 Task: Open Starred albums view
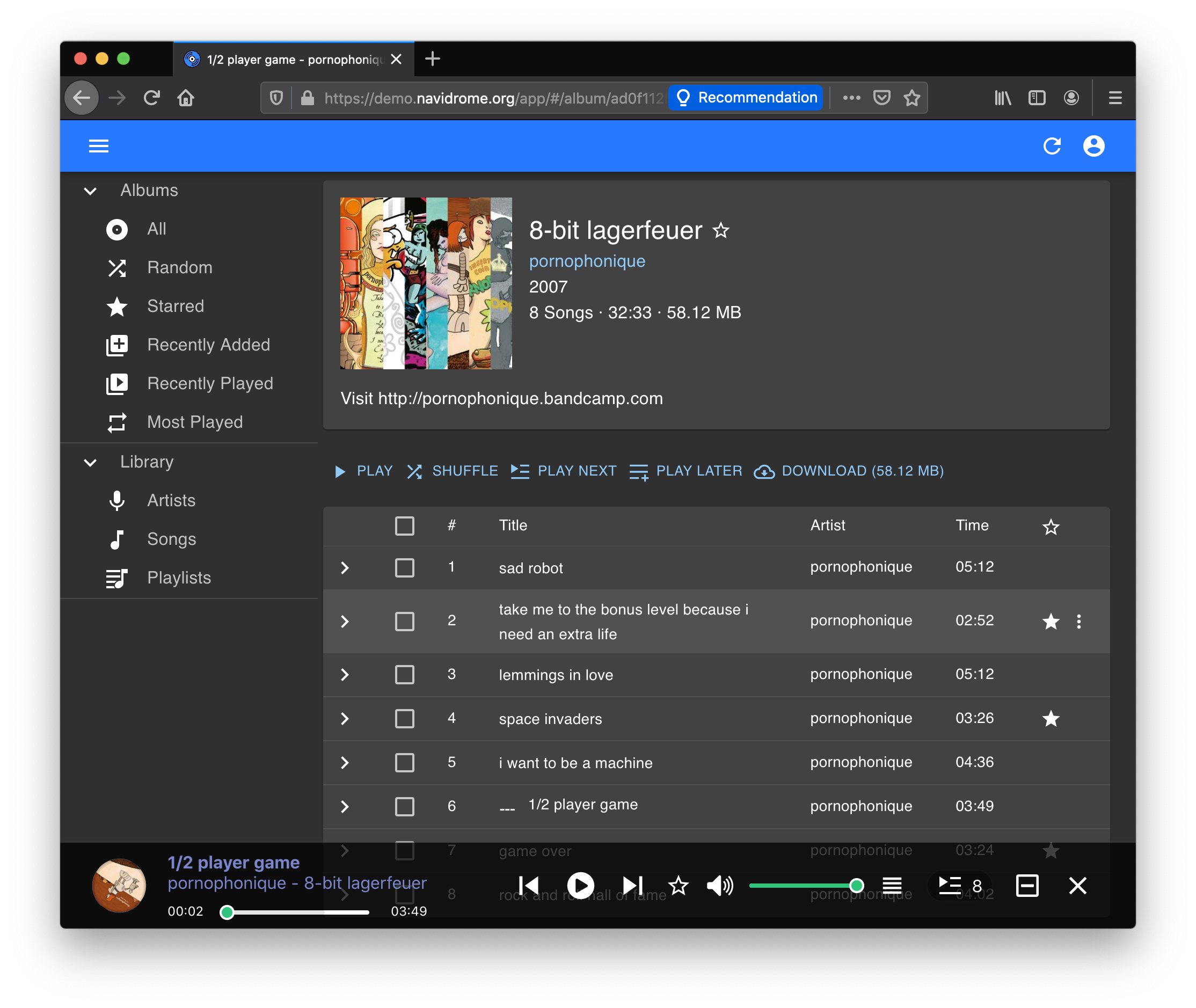(x=188, y=306)
